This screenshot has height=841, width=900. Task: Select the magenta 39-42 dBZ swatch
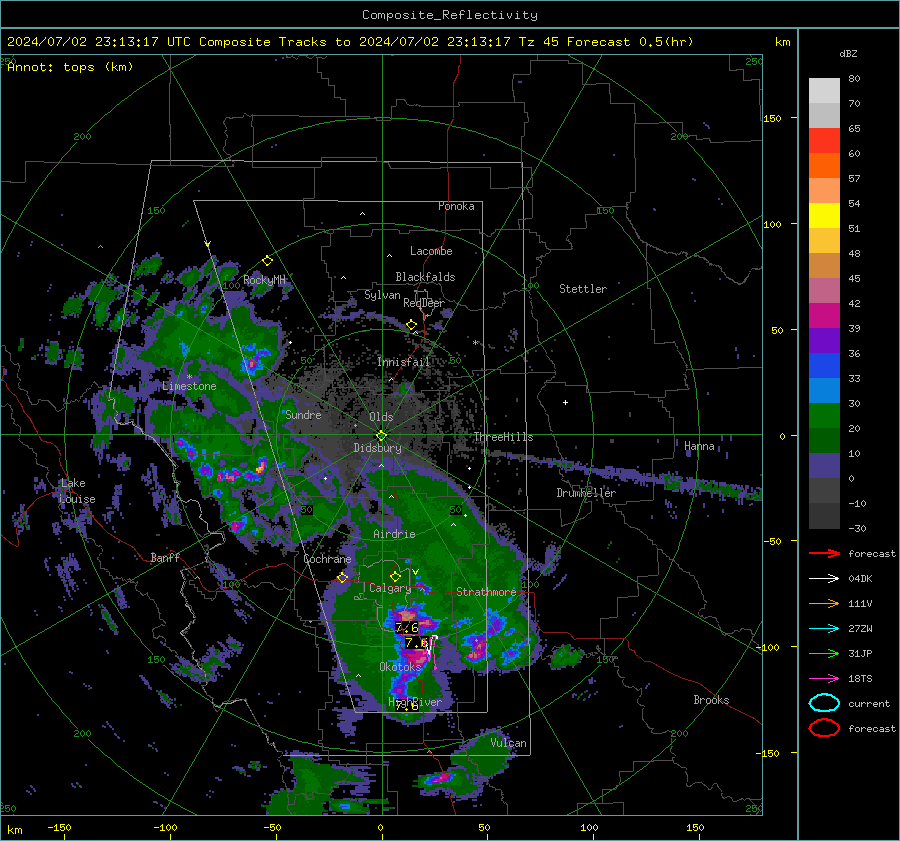824,316
